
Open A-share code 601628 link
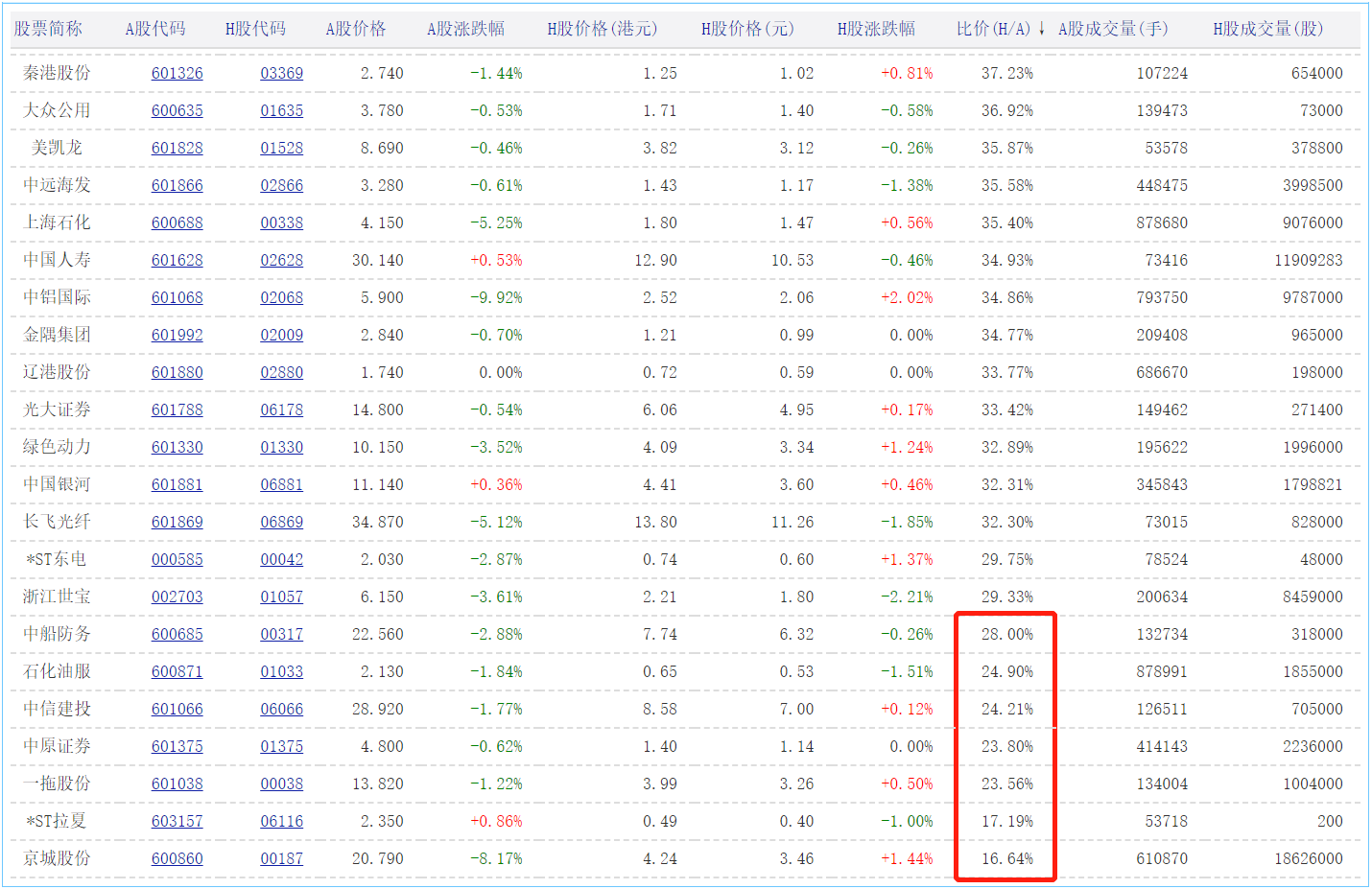pyautogui.click(x=177, y=260)
